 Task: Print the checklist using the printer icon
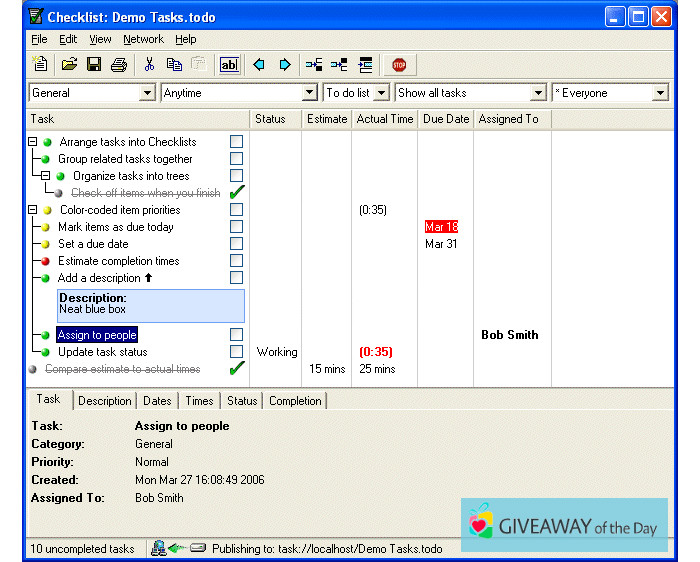(119, 65)
